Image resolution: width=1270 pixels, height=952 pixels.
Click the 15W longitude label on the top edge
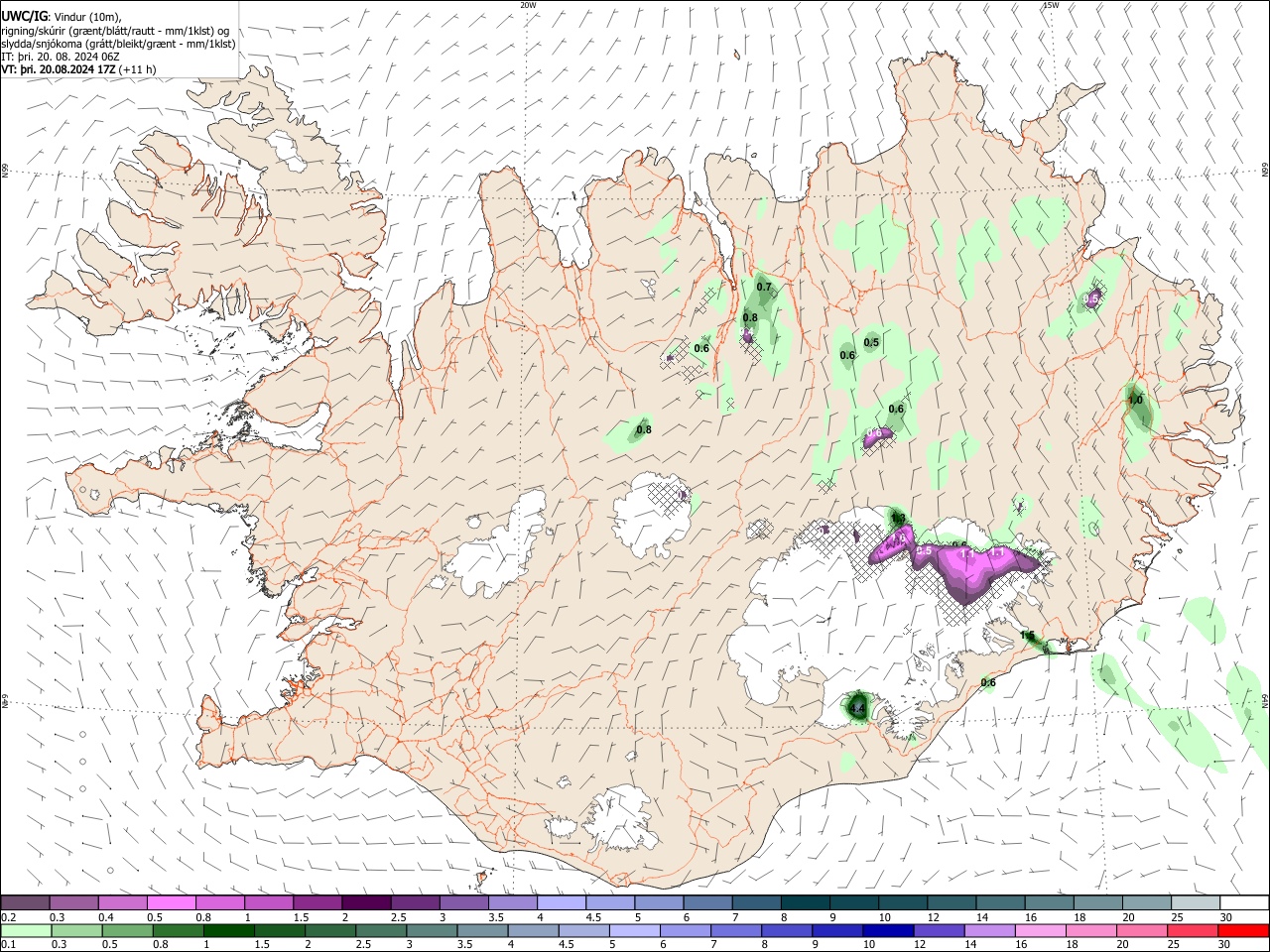(x=1051, y=5)
